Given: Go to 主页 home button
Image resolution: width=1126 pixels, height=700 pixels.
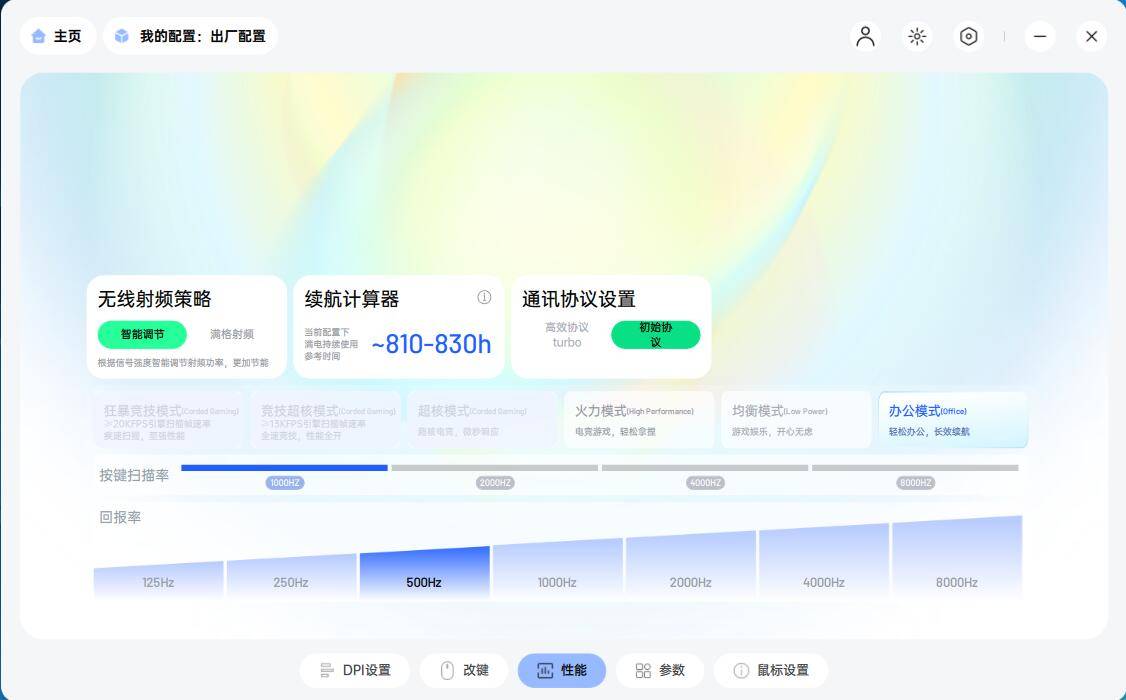Looking at the screenshot, I should click(x=57, y=36).
